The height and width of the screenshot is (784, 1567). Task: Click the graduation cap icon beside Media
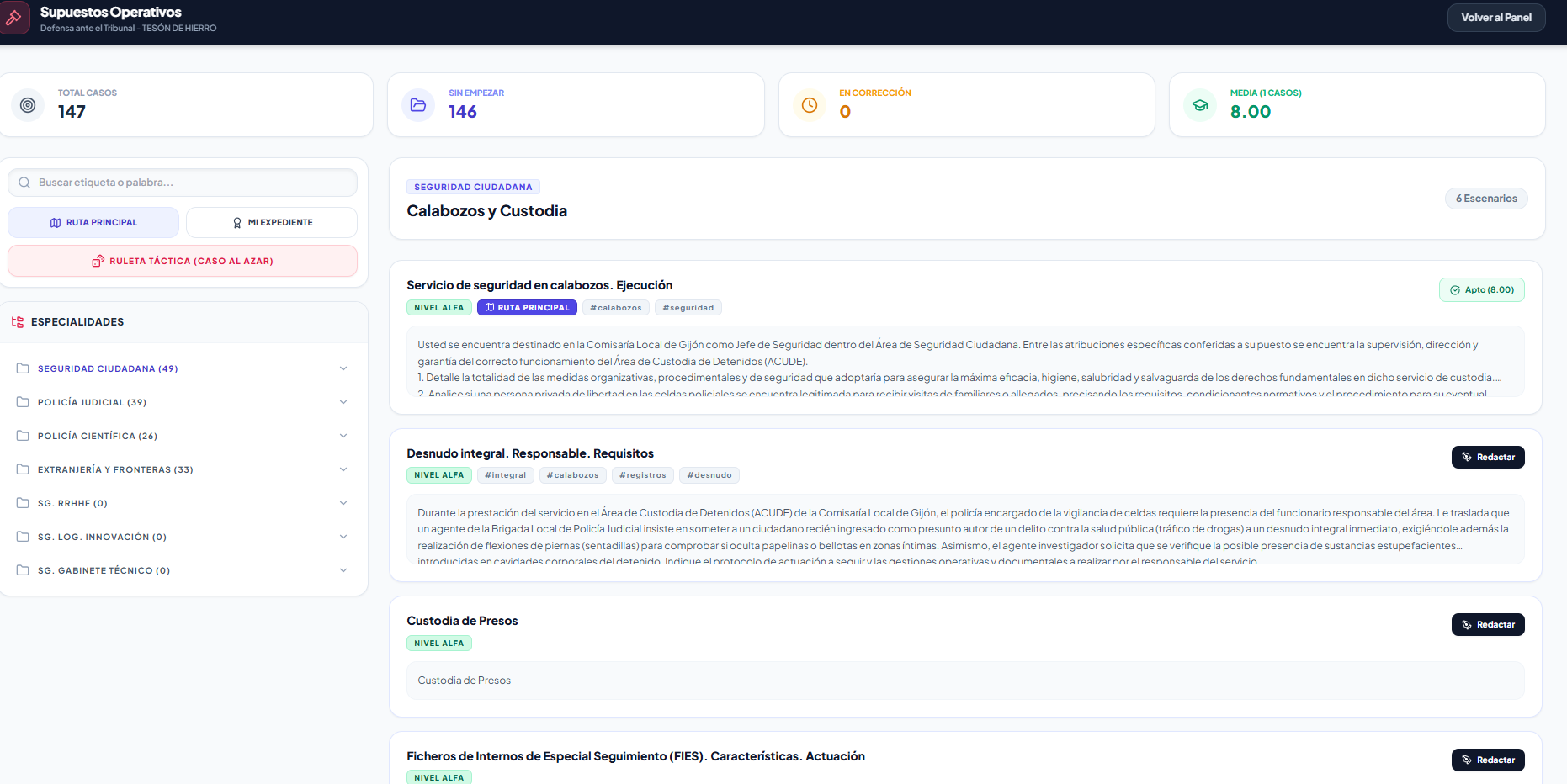click(x=1200, y=105)
